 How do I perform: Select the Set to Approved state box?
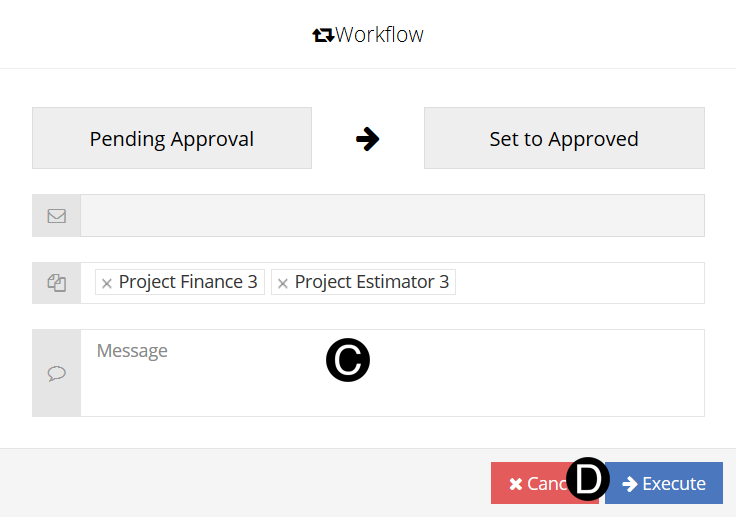point(564,139)
